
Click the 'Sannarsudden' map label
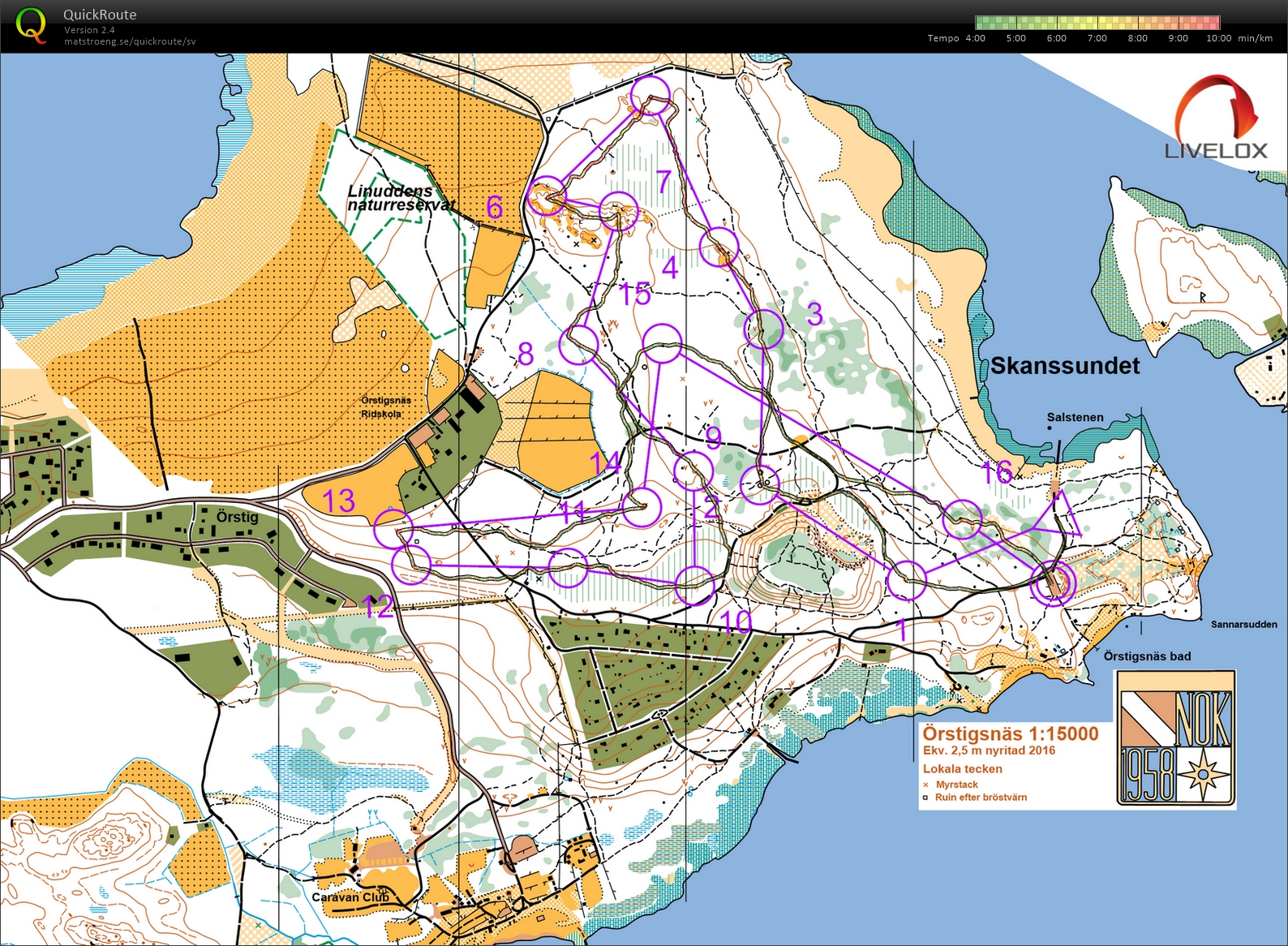point(1244,625)
